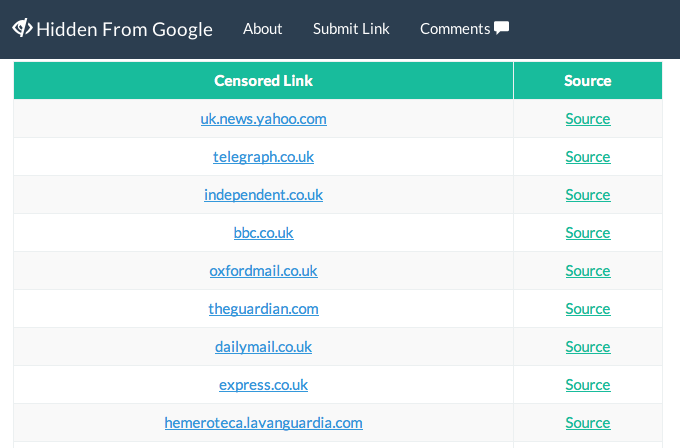Follow the oxfordmail.co.uk censored link
Viewport: 680px width, 448px height.
(x=263, y=271)
